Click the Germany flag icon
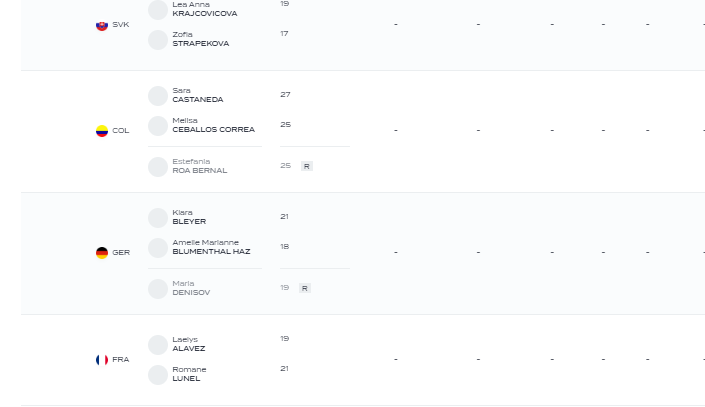The width and height of the screenshot is (705, 407). 102,253
